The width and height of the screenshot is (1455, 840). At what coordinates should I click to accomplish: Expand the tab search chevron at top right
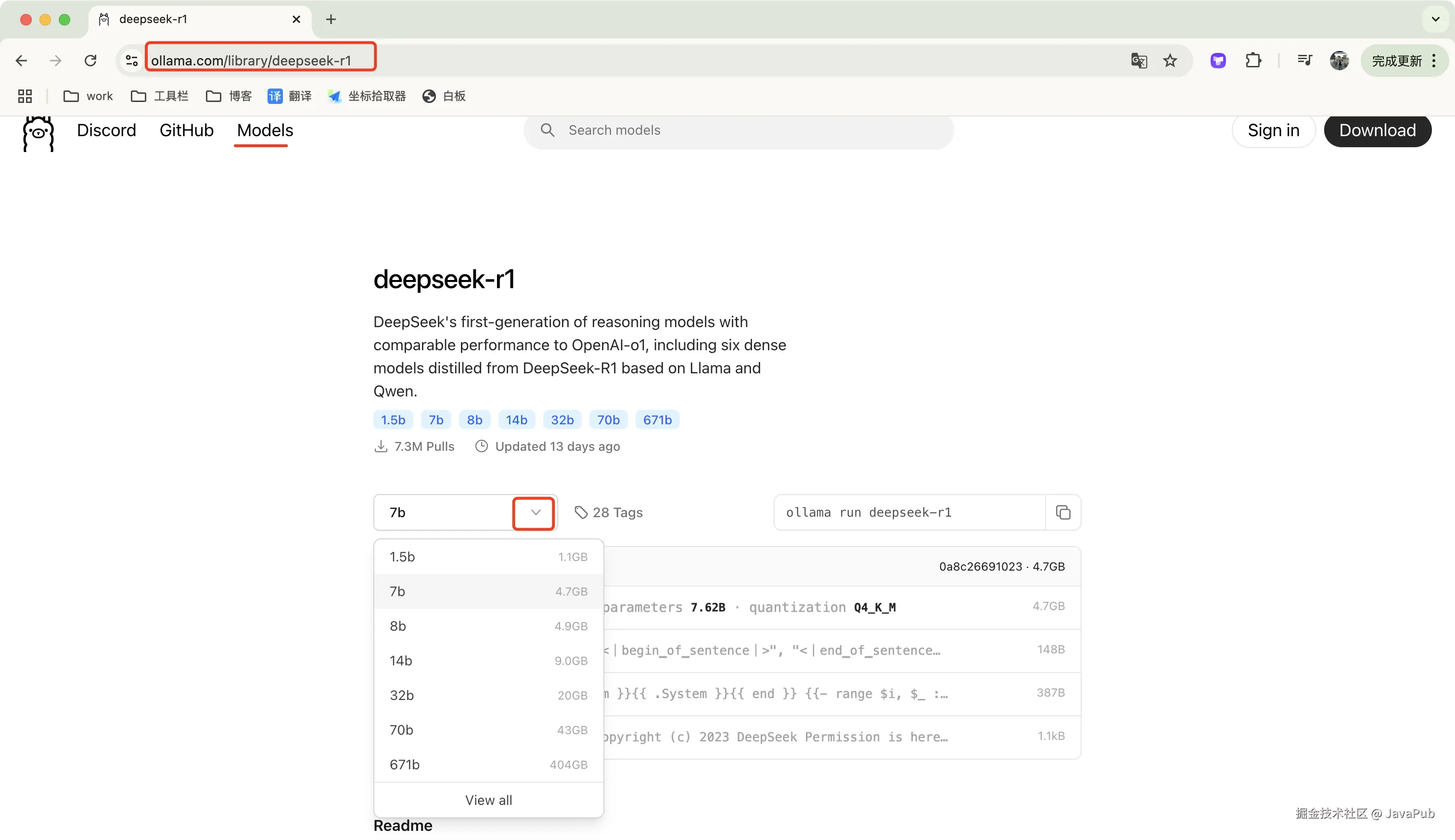(1435, 19)
